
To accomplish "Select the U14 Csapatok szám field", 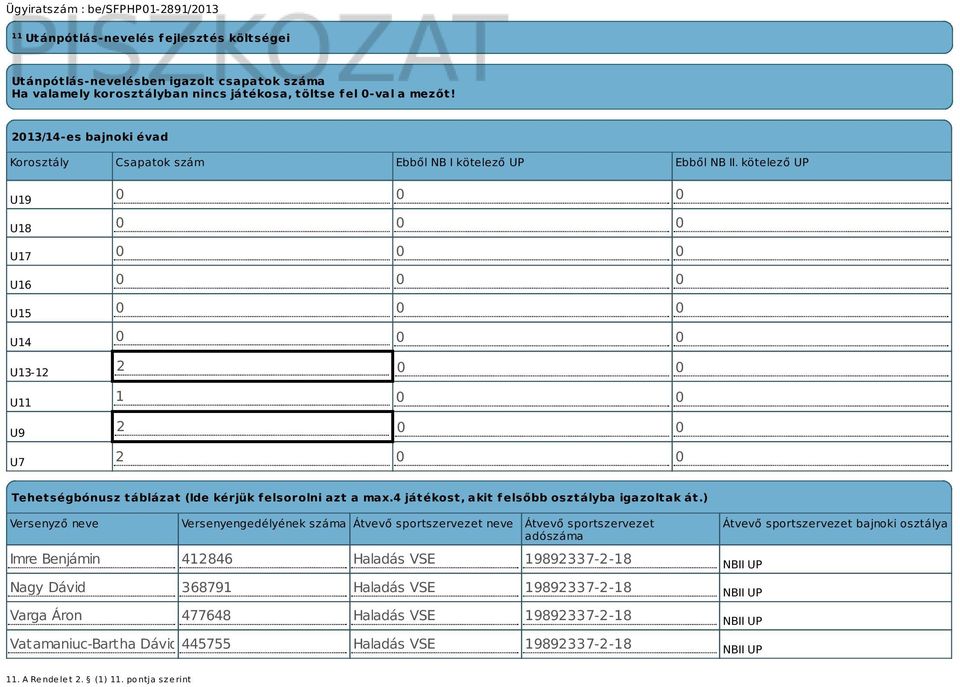I will (x=252, y=336).
